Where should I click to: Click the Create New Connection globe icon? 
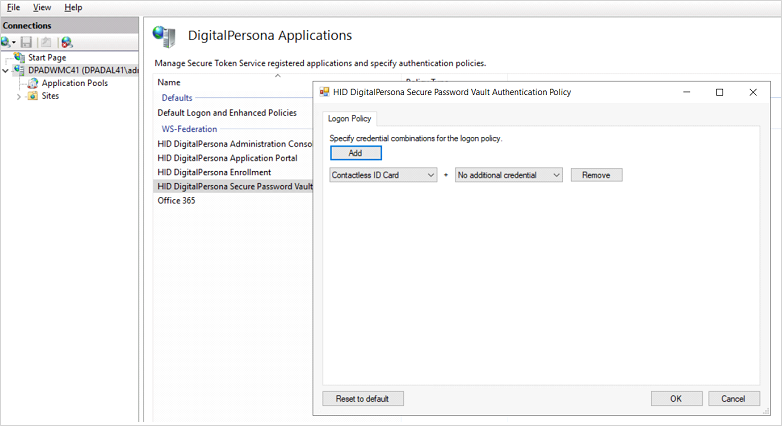6,42
